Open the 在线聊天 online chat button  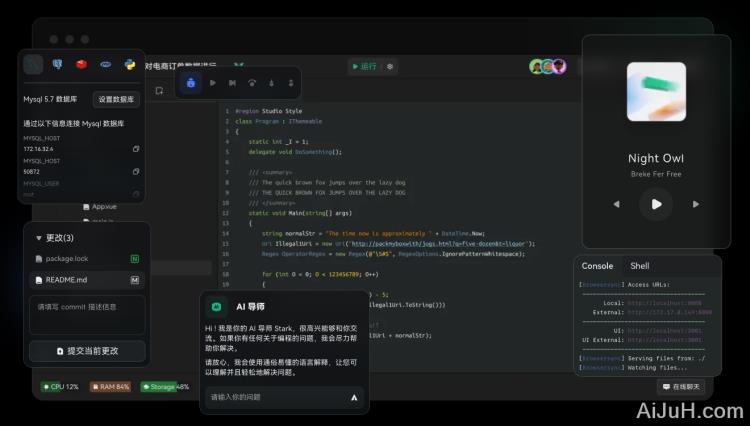682,386
